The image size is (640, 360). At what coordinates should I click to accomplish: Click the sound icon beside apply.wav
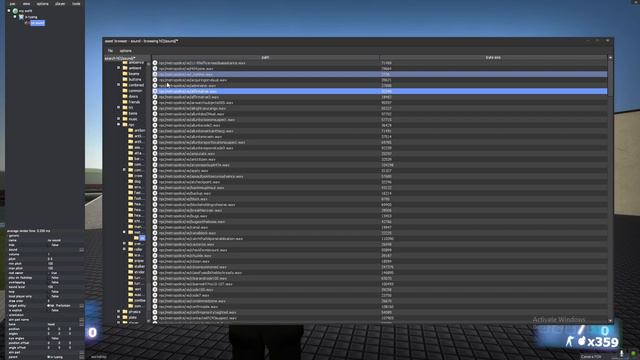click(155, 171)
